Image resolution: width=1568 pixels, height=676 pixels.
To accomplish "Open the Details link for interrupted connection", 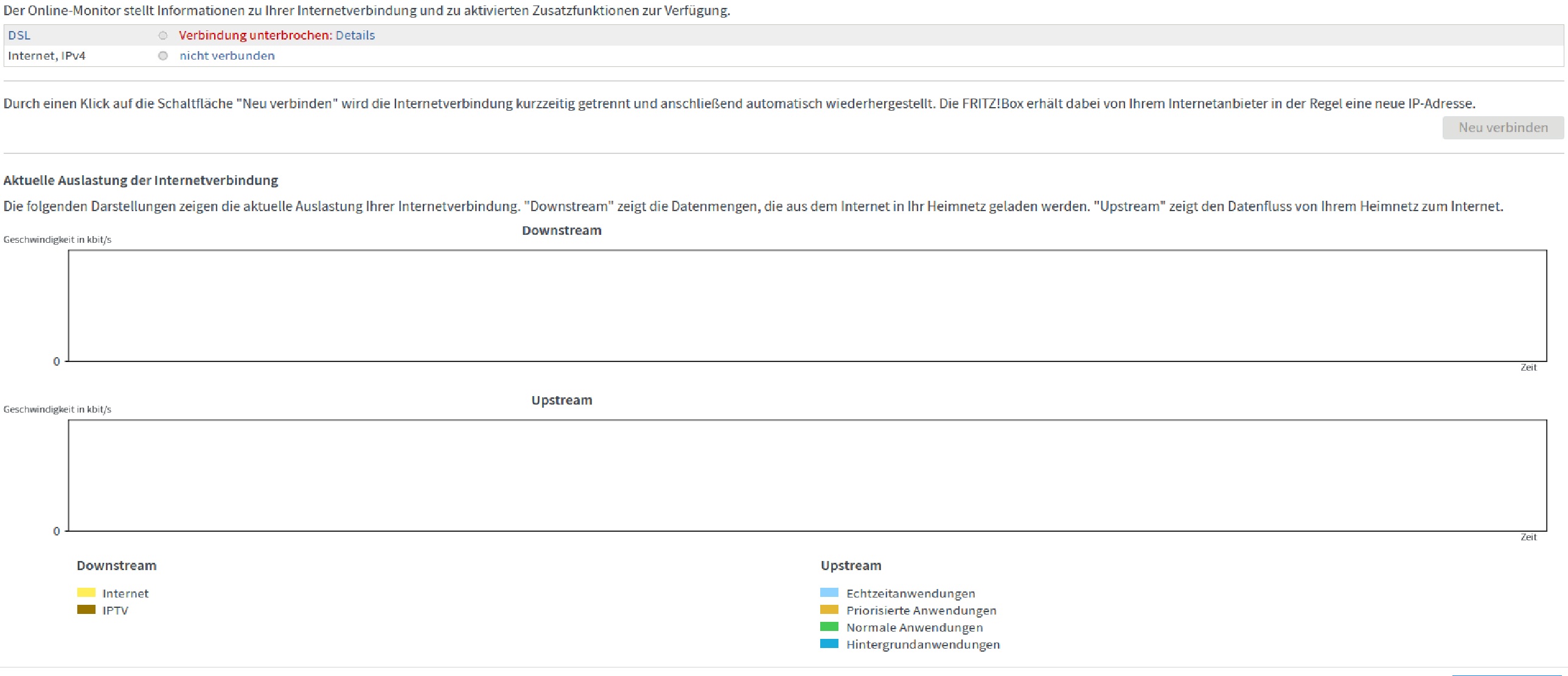I will click(x=355, y=35).
